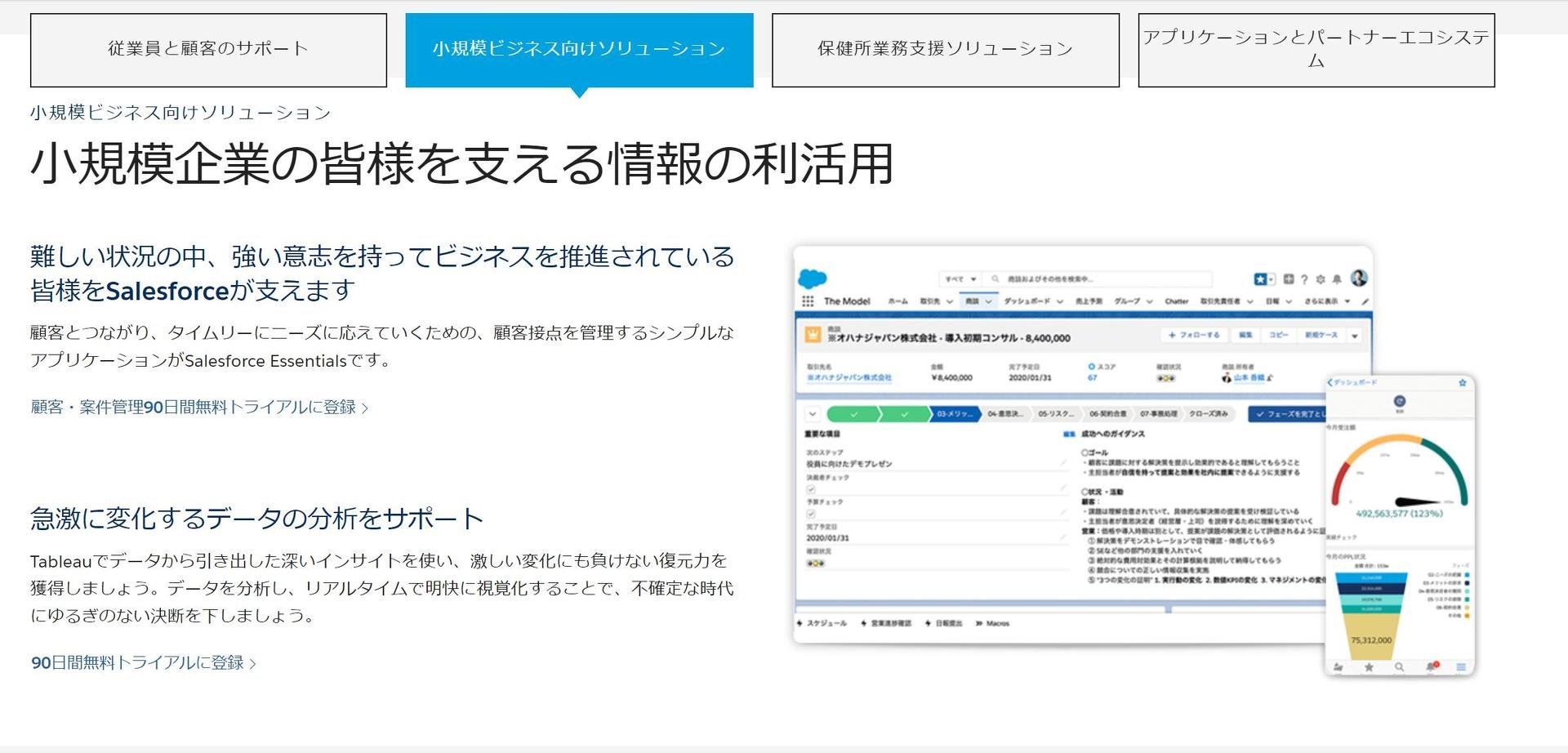
Task: Click the 新規ケース button
Action: [x=1321, y=335]
